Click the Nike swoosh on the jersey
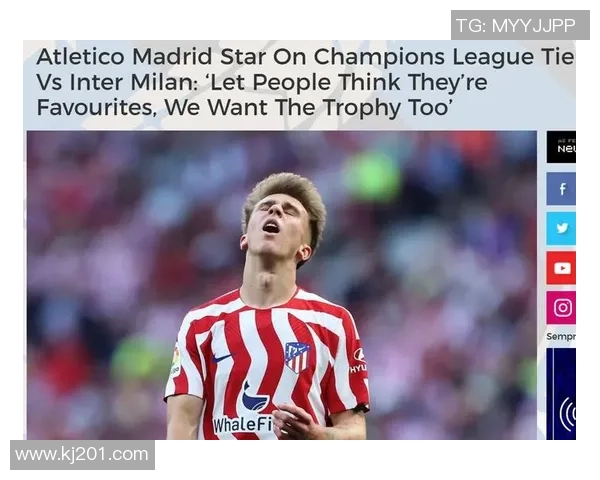Image resolution: width=600 pixels, height=480 pixels. [221, 358]
